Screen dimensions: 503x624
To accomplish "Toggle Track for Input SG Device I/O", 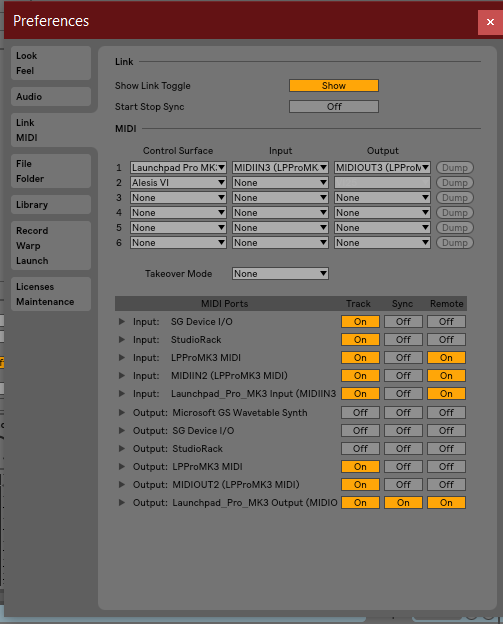I will pyautogui.click(x=360, y=322).
